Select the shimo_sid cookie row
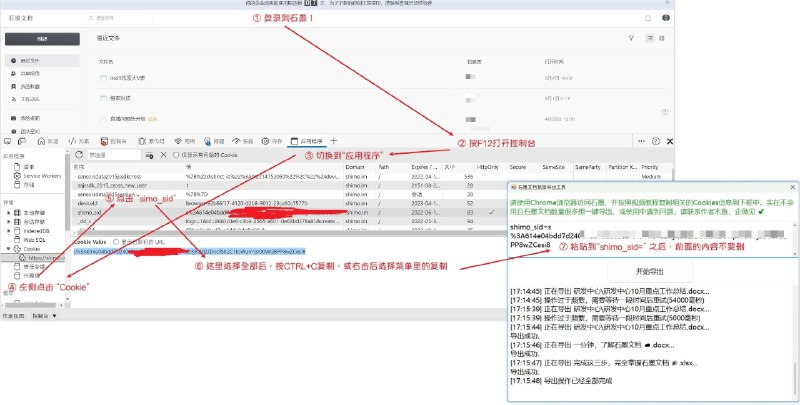The width and height of the screenshot is (800, 405). [x=288, y=212]
